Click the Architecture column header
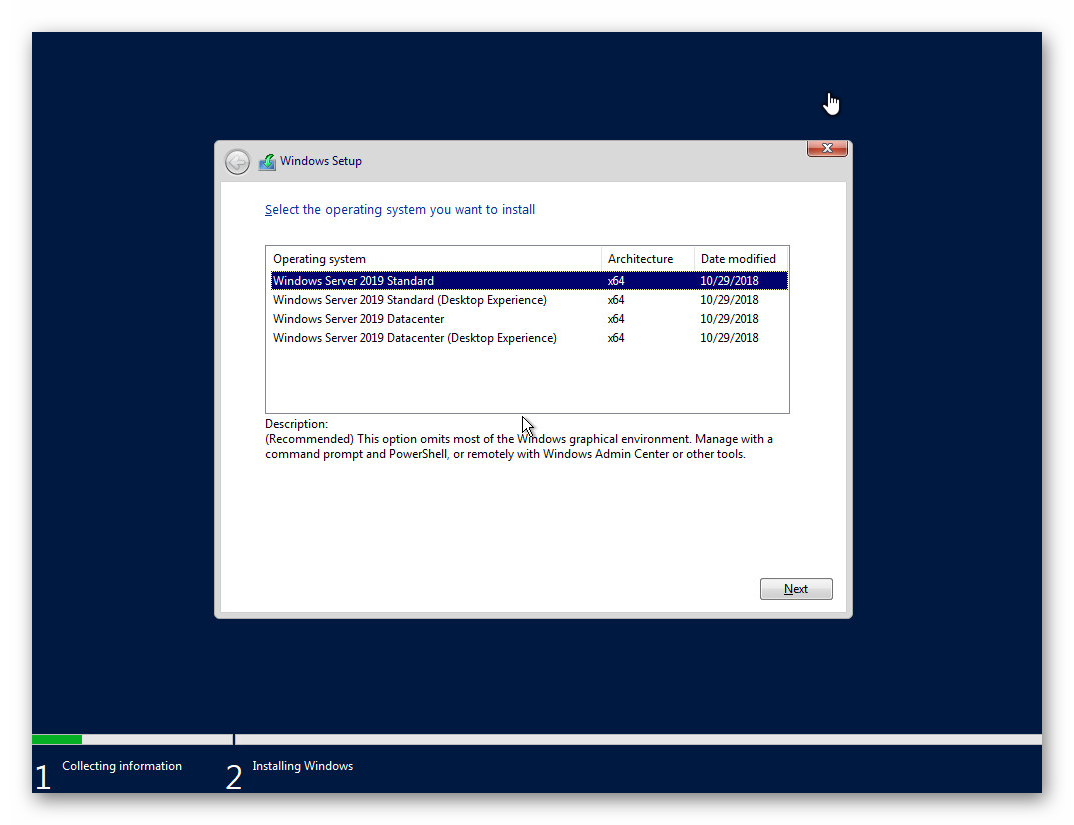The height and width of the screenshot is (825, 1074). (x=640, y=258)
